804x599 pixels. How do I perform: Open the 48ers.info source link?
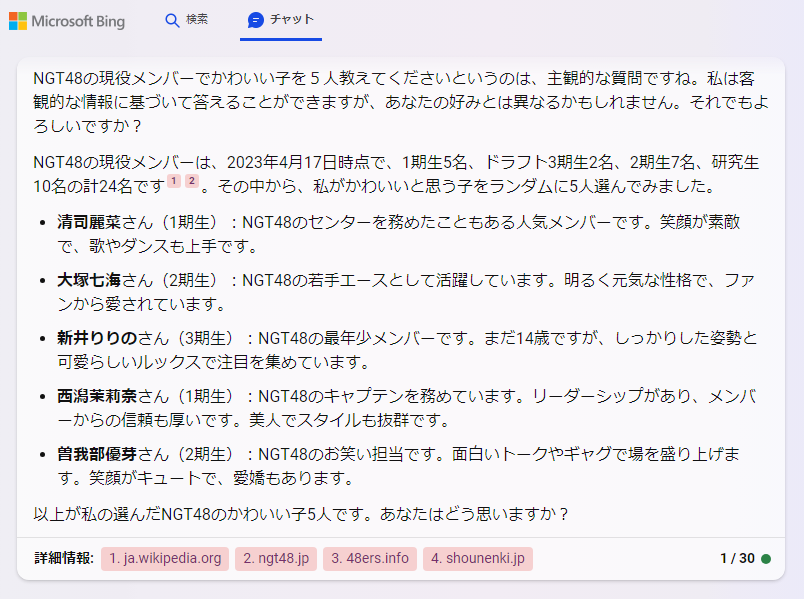point(370,558)
